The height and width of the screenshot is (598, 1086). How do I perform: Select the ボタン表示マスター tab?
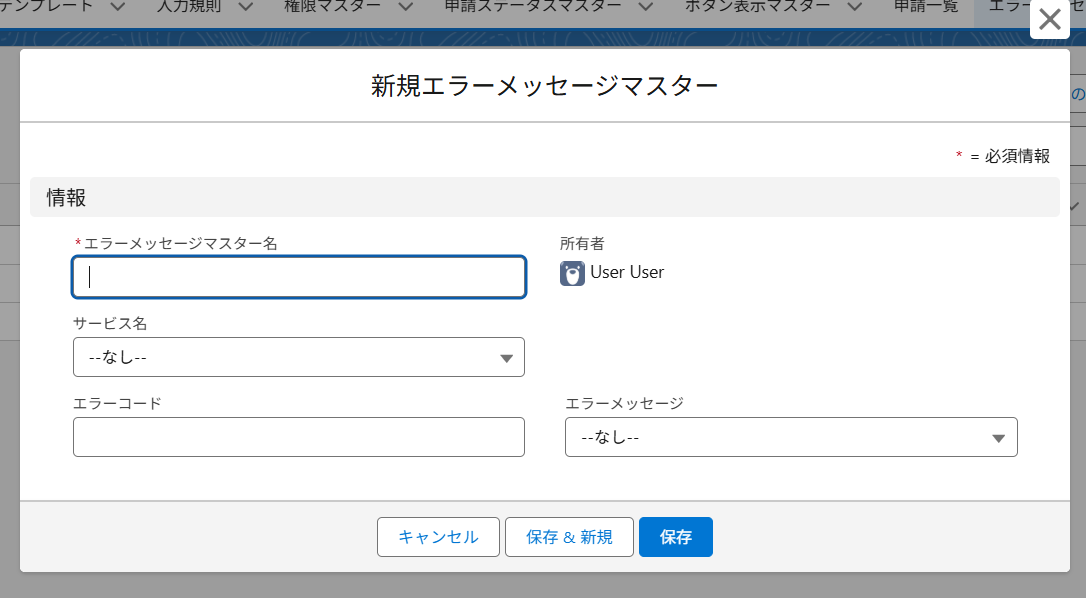(x=757, y=6)
